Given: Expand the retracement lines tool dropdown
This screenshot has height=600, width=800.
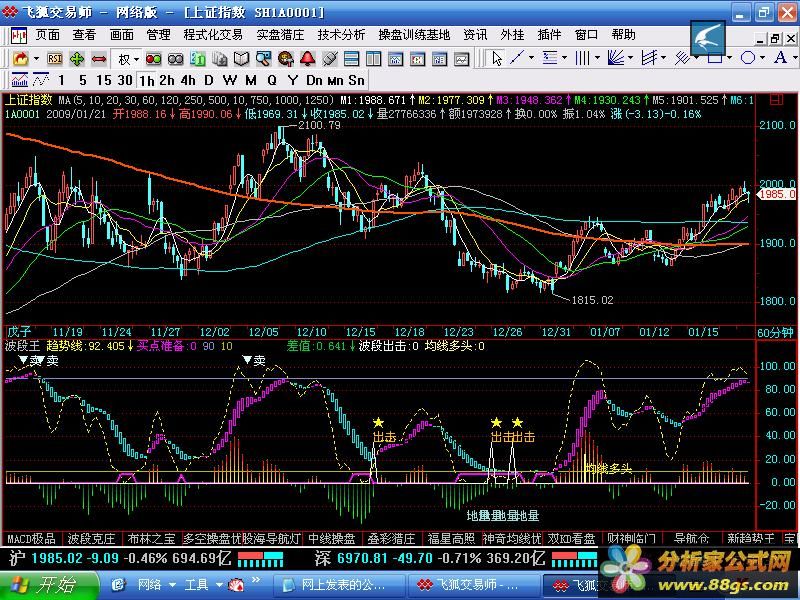Looking at the screenshot, I should click(564, 58).
